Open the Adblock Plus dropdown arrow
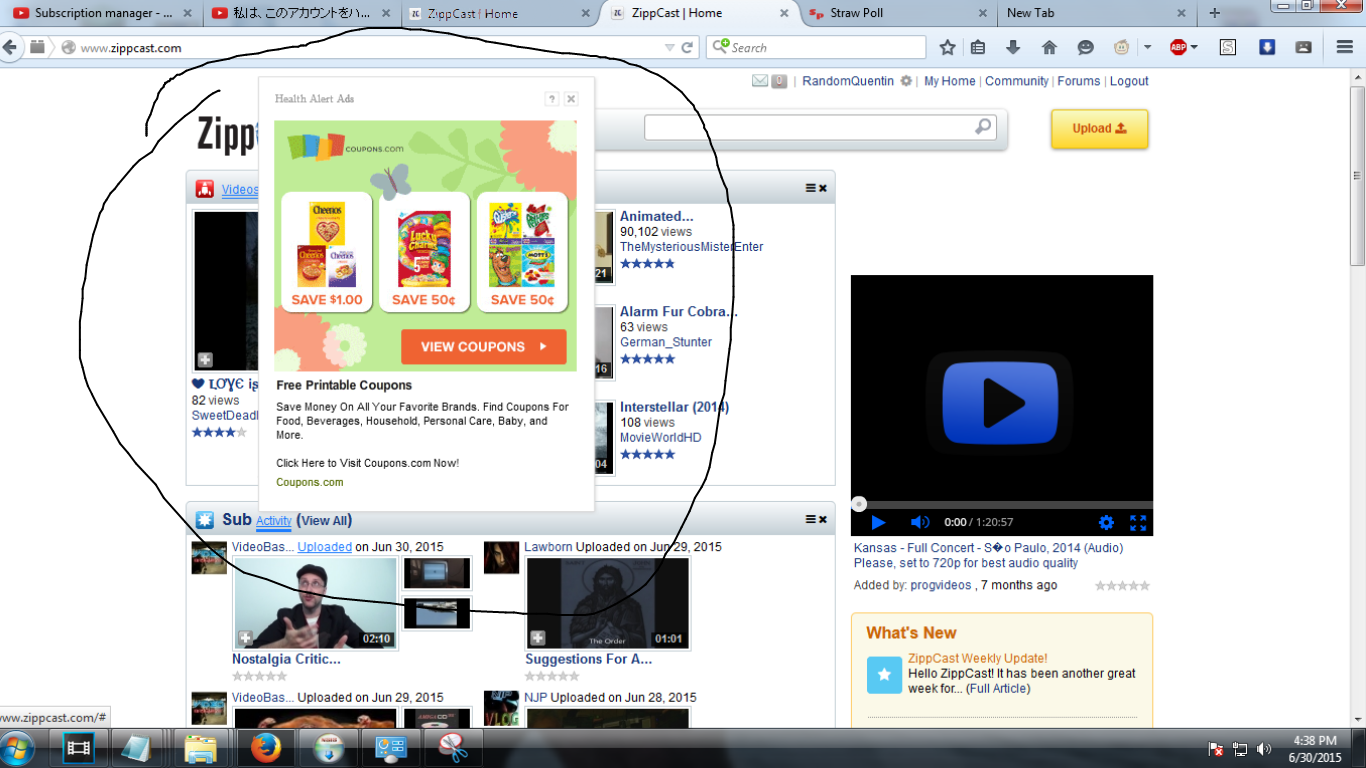Screen dimensions: 1366x768 point(1194,47)
